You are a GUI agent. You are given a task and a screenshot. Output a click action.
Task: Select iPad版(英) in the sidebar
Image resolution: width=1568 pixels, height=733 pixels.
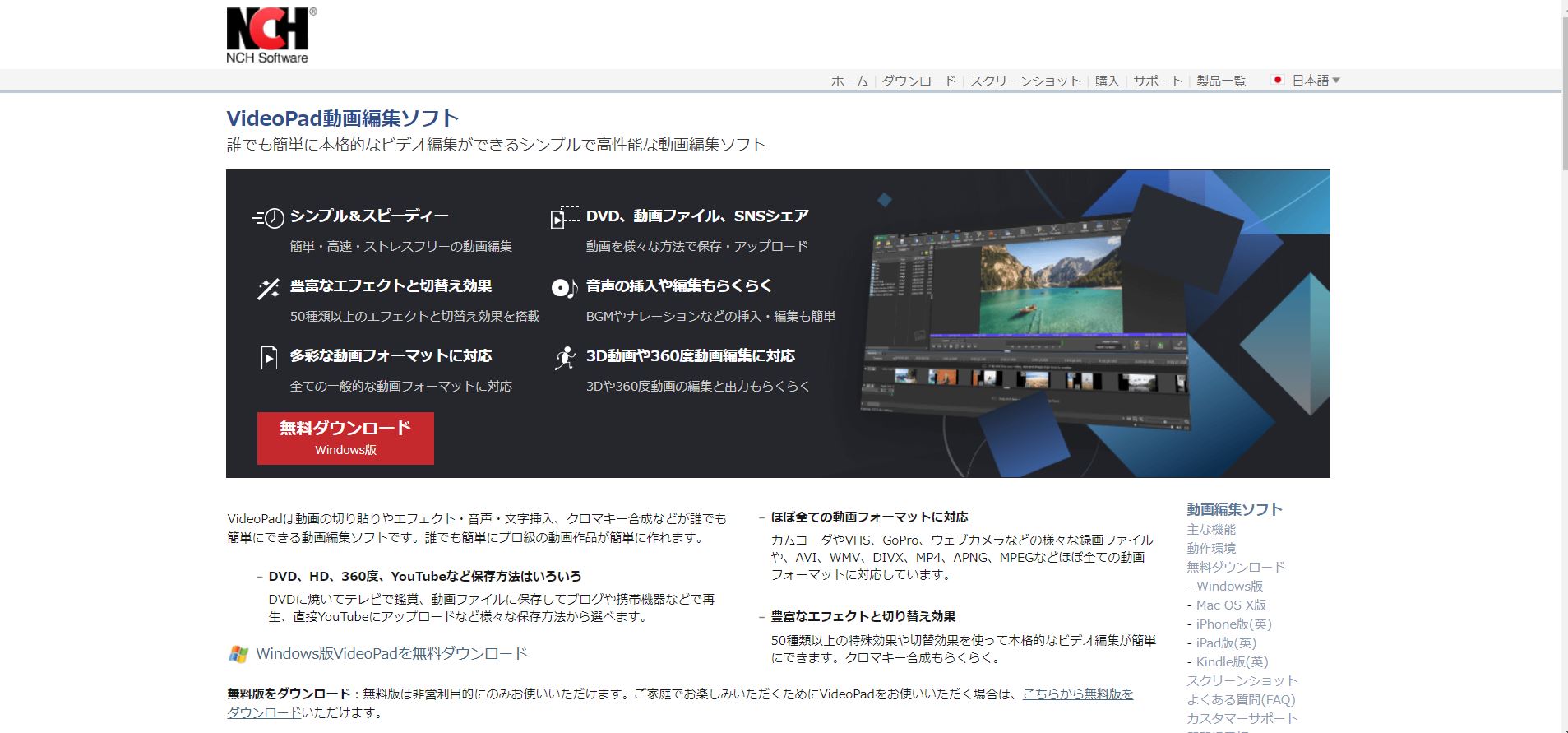[1226, 643]
